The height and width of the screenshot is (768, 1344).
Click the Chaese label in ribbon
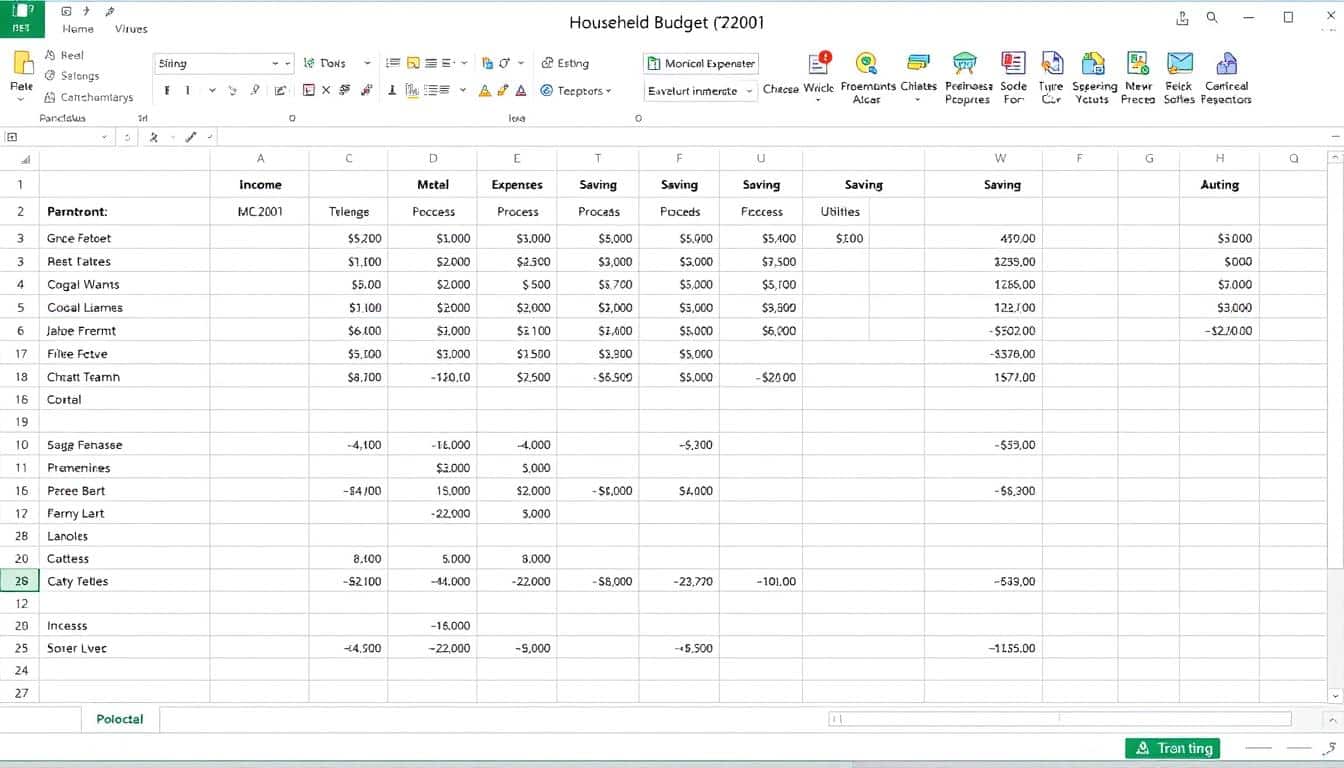pos(780,89)
